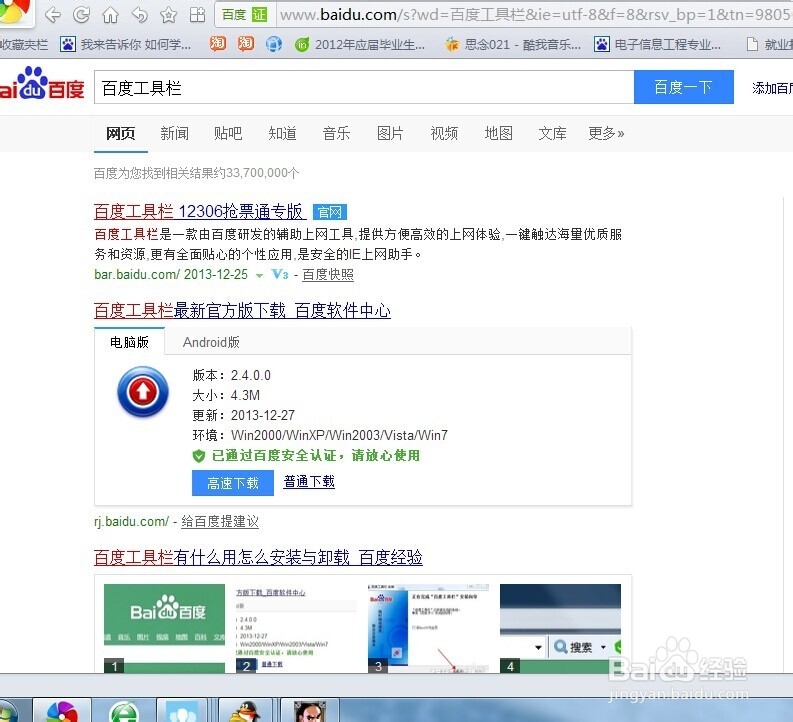
Task: Switch to the 知道 tab
Action: [282, 133]
